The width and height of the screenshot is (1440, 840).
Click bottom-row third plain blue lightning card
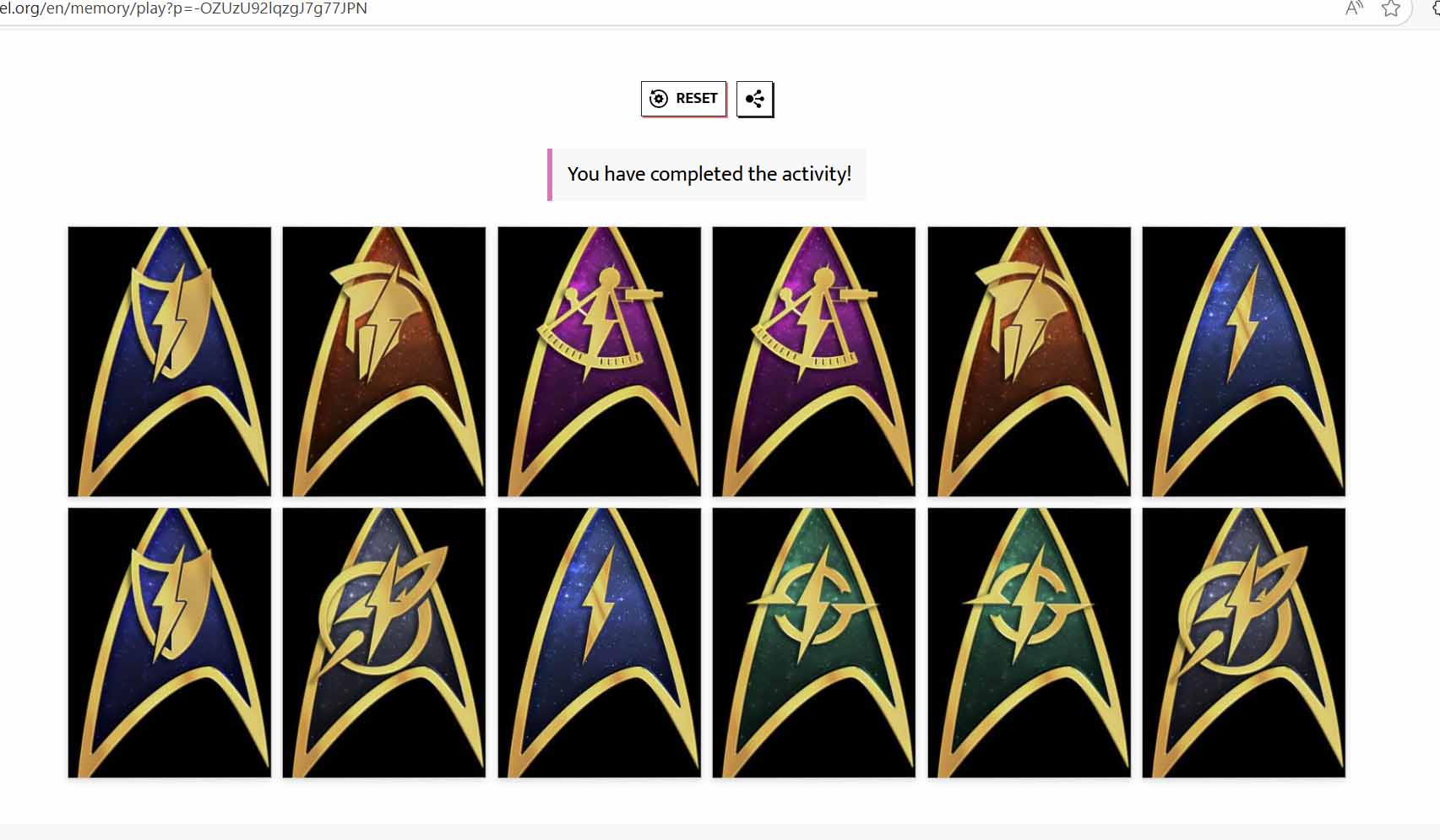(x=600, y=642)
